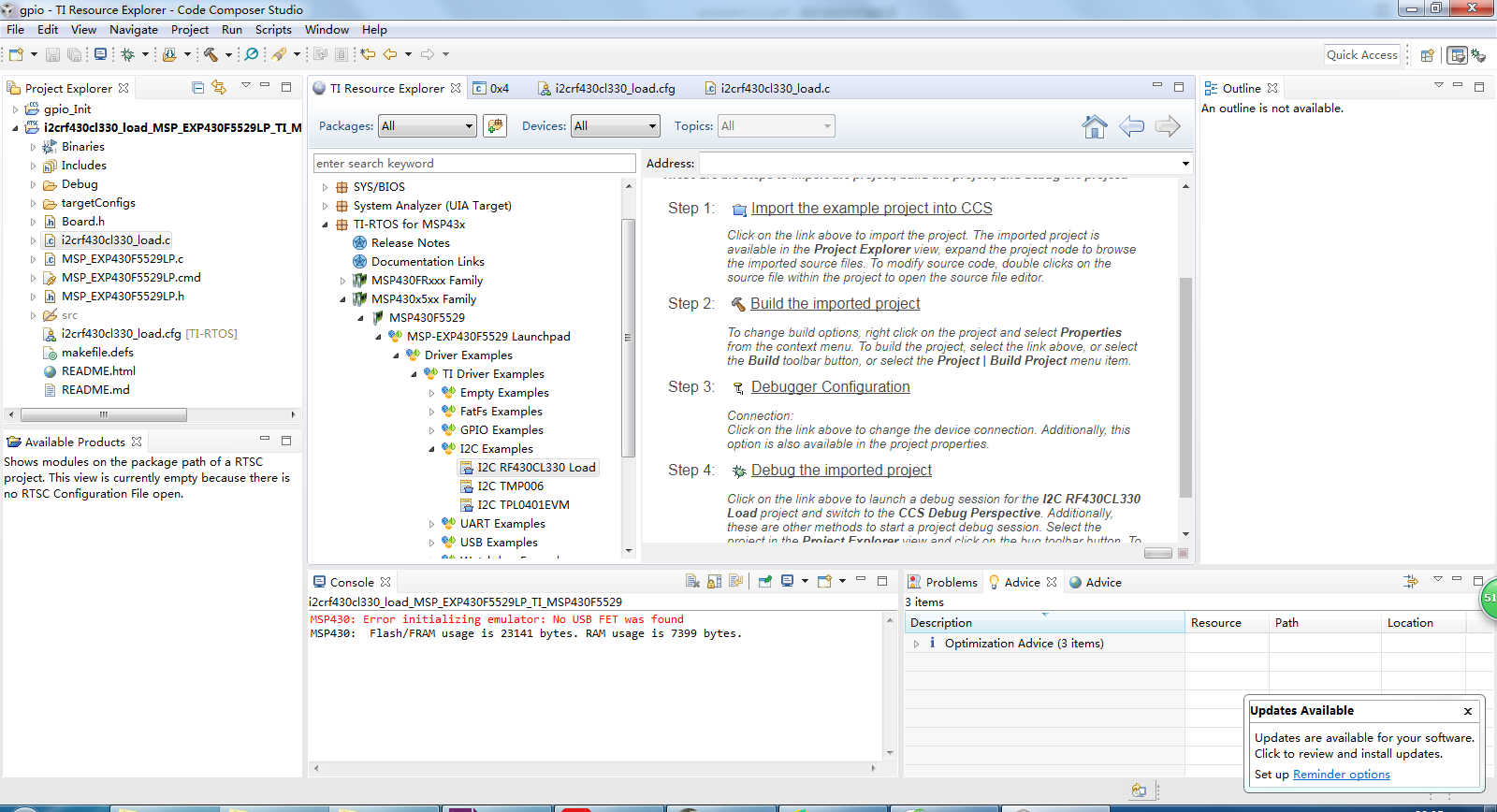Collapse the I2C Examples node
The image size is (1497, 812).
tap(432, 449)
